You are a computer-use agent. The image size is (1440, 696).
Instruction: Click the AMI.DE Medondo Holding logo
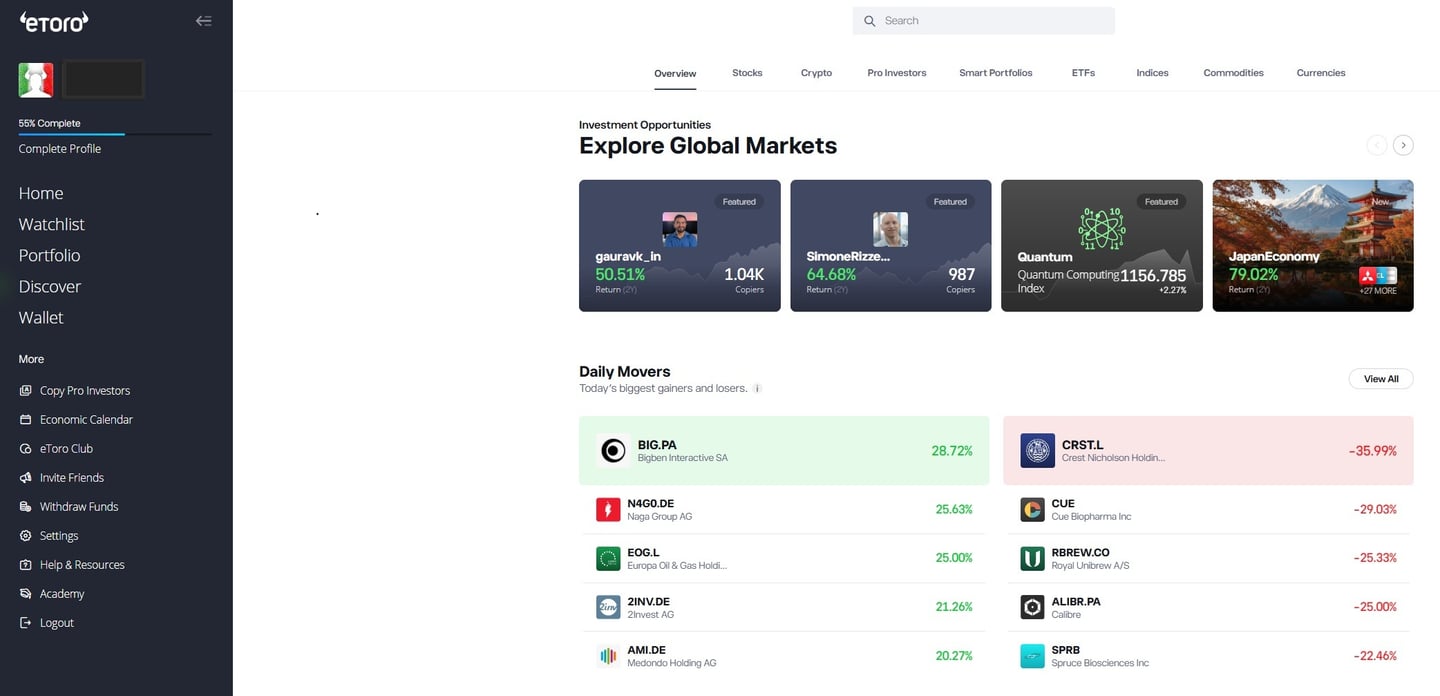pyautogui.click(x=608, y=656)
